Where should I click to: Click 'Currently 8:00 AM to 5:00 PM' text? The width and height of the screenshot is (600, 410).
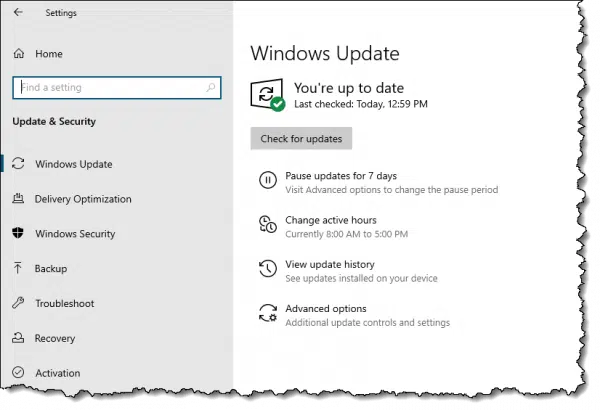coord(347,234)
